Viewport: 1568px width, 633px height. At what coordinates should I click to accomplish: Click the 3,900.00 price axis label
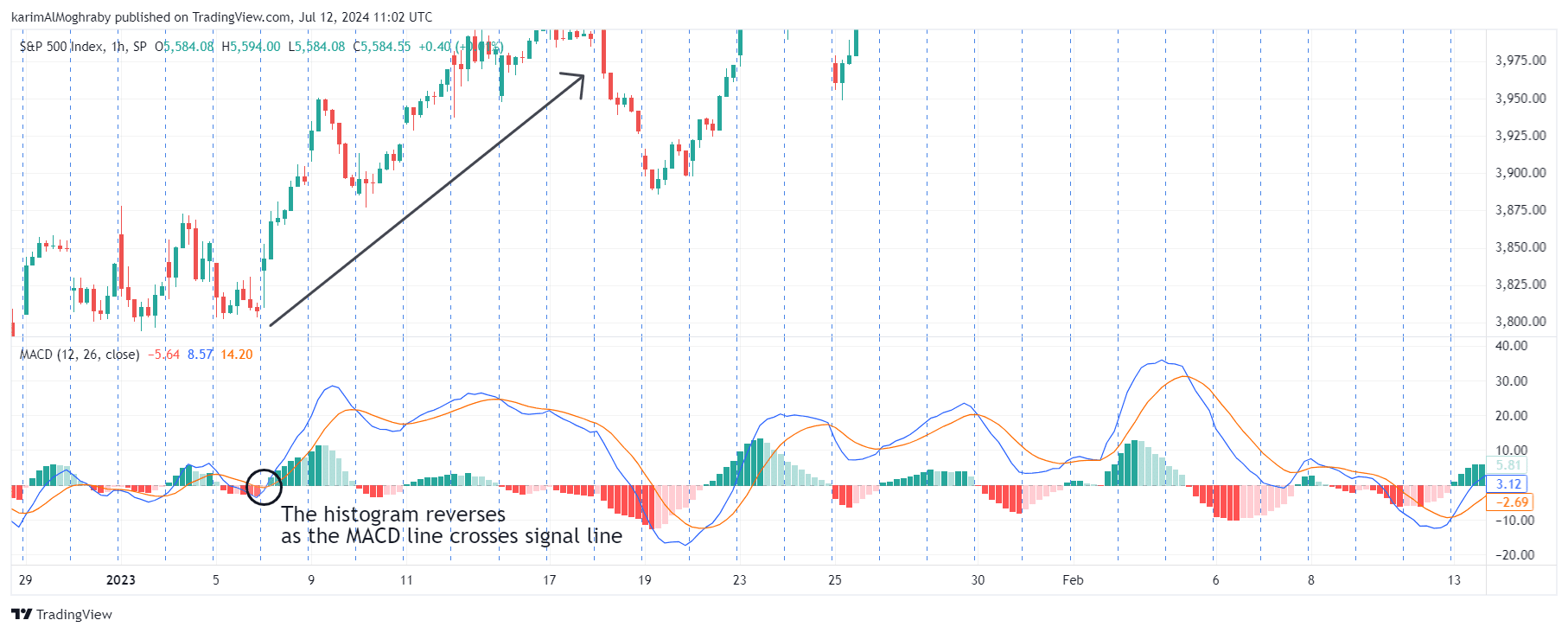click(1520, 173)
